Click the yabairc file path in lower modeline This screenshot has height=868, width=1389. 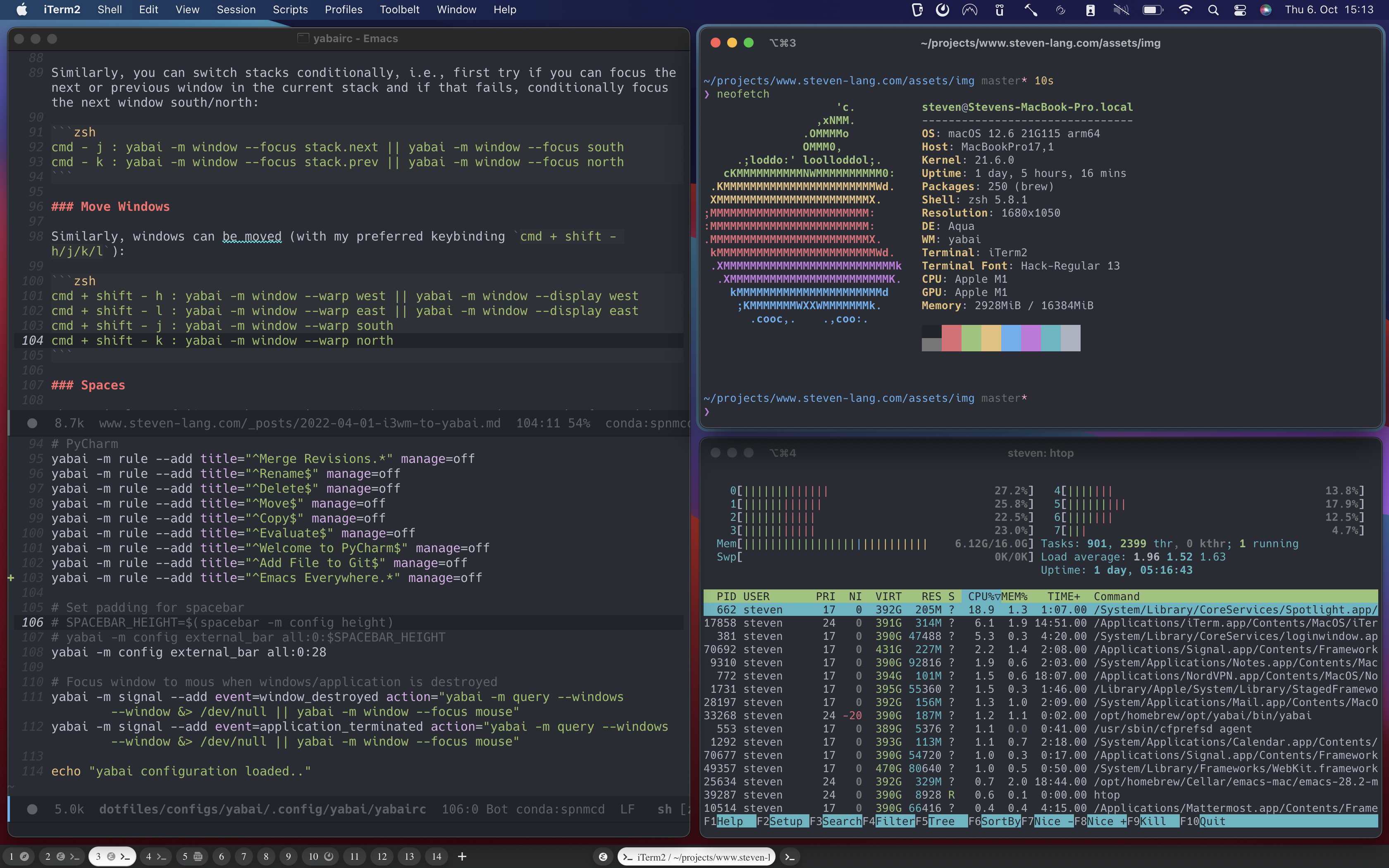263,809
